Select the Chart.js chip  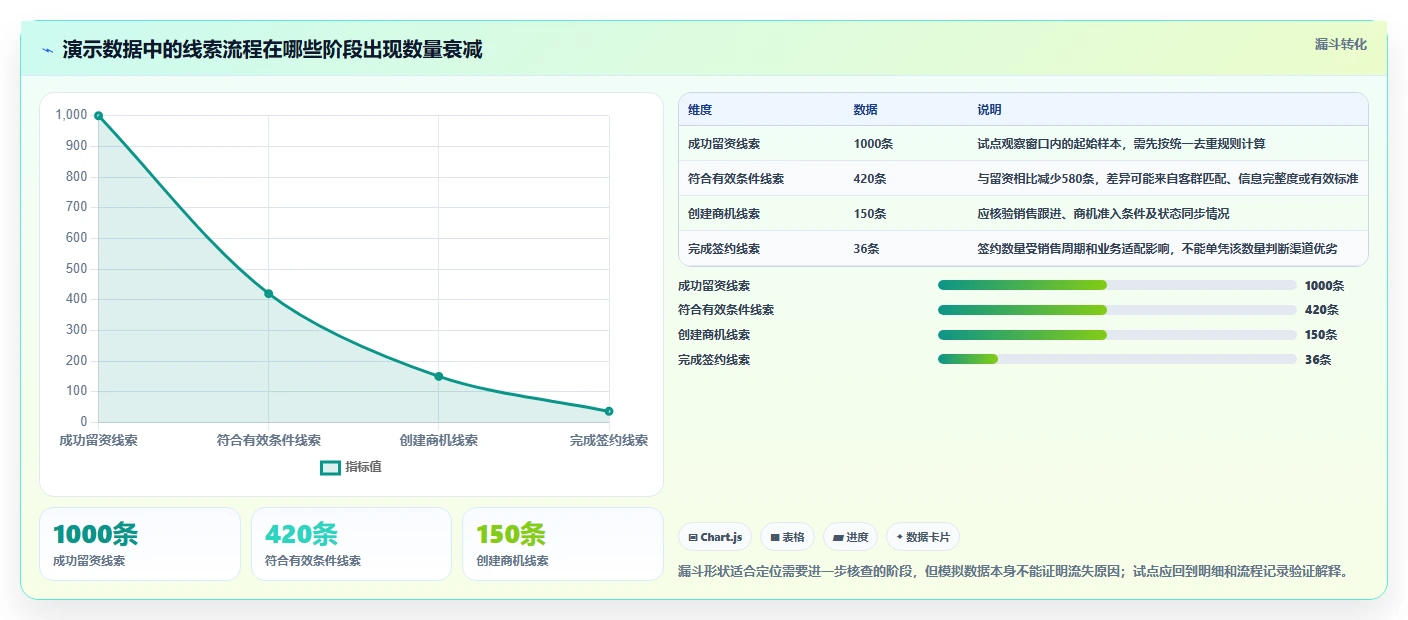(716, 537)
